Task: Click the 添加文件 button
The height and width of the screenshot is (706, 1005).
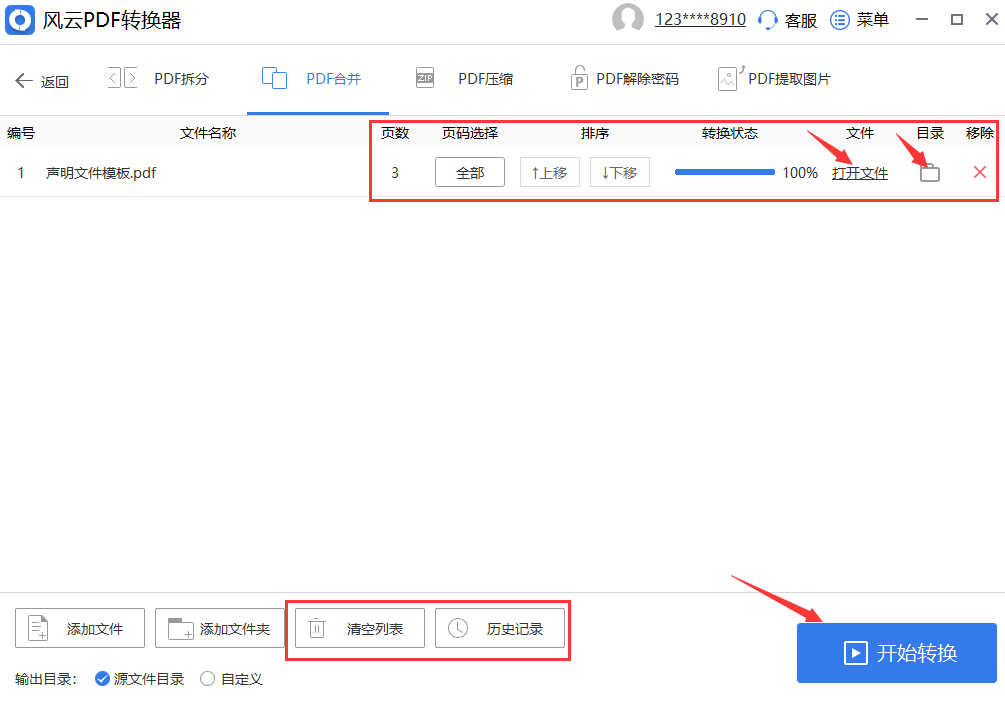Action: click(x=80, y=628)
